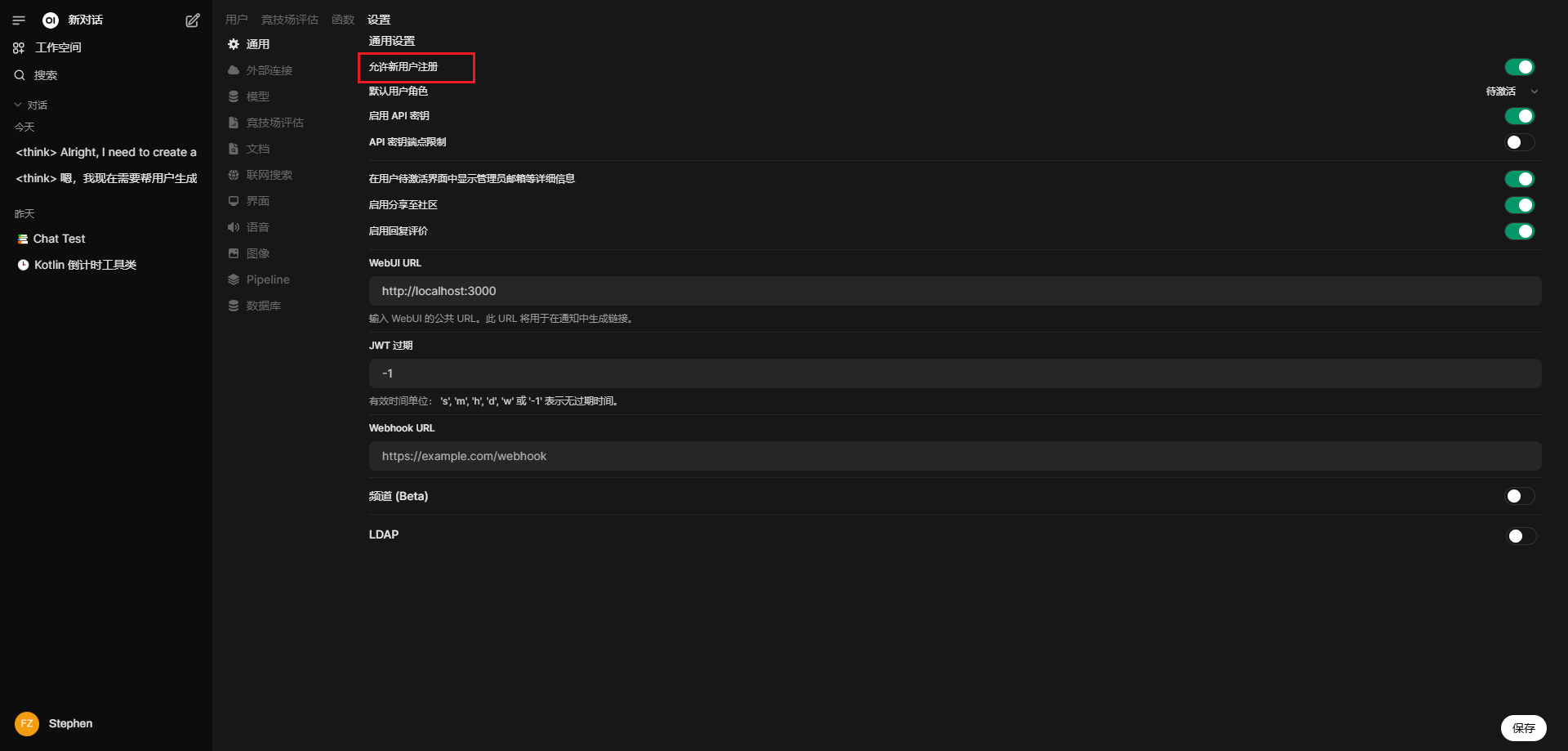The width and height of the screenshot is (1568, 751).
Task: Turn on the LDAP switch
Action: 1520,536
